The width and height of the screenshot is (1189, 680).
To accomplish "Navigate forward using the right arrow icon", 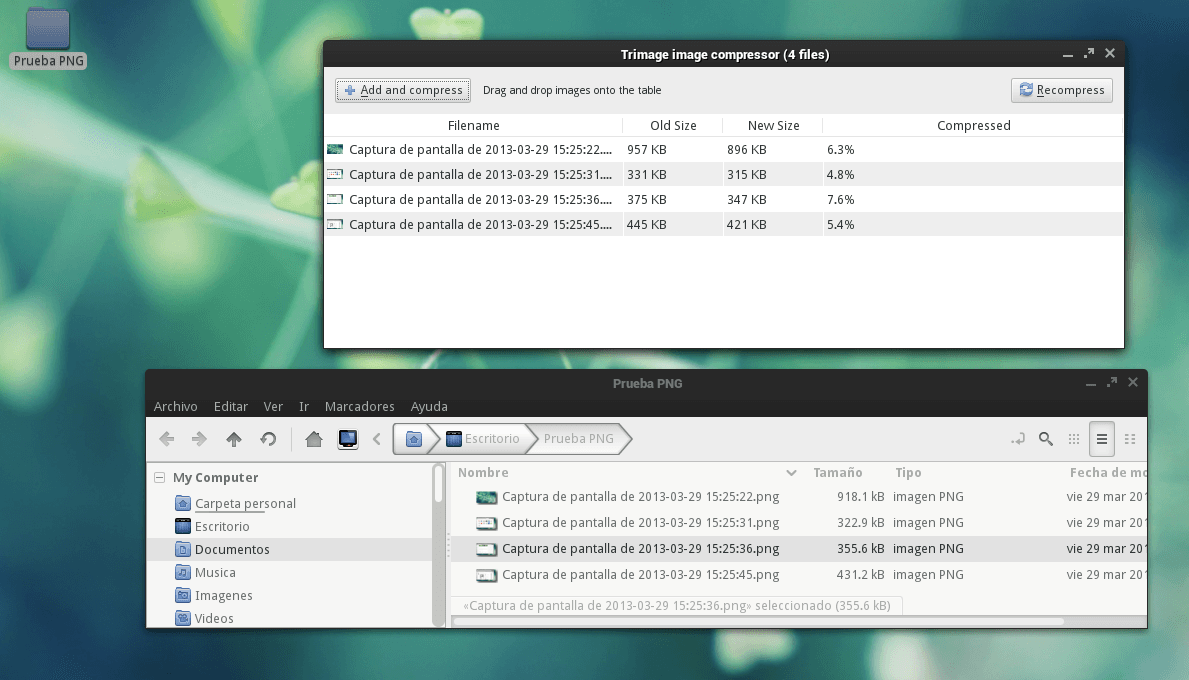I will tap(198, 438).
